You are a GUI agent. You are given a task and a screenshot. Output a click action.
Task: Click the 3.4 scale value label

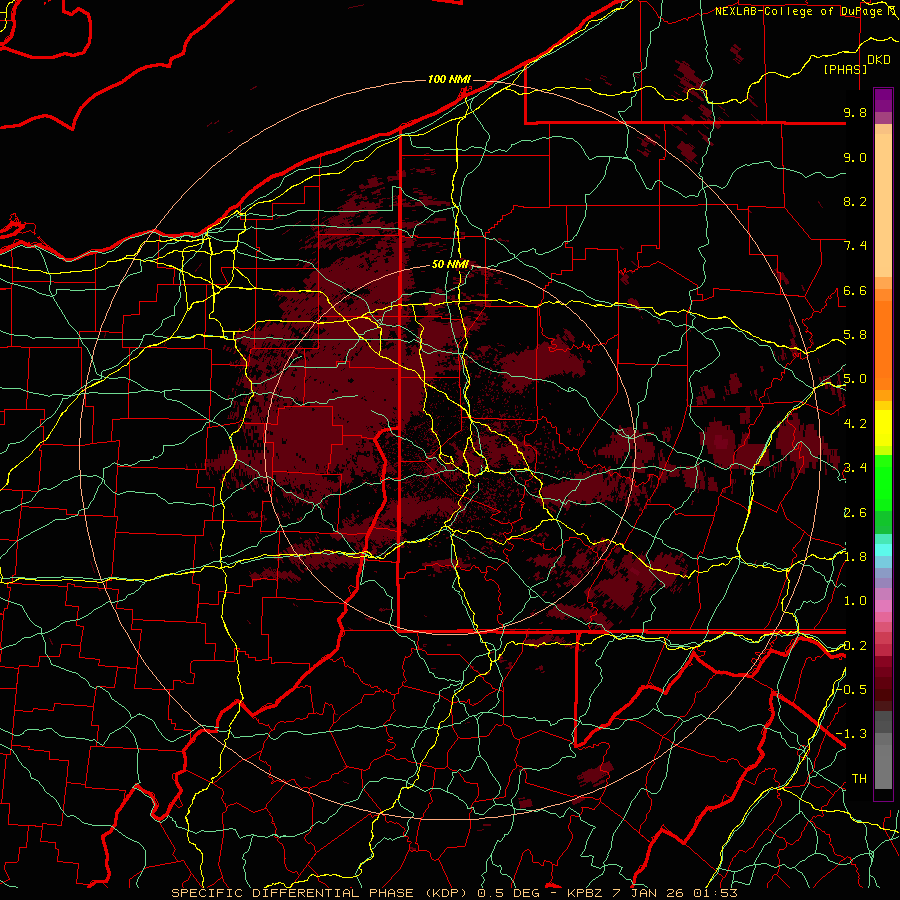(x=855, y=468)
